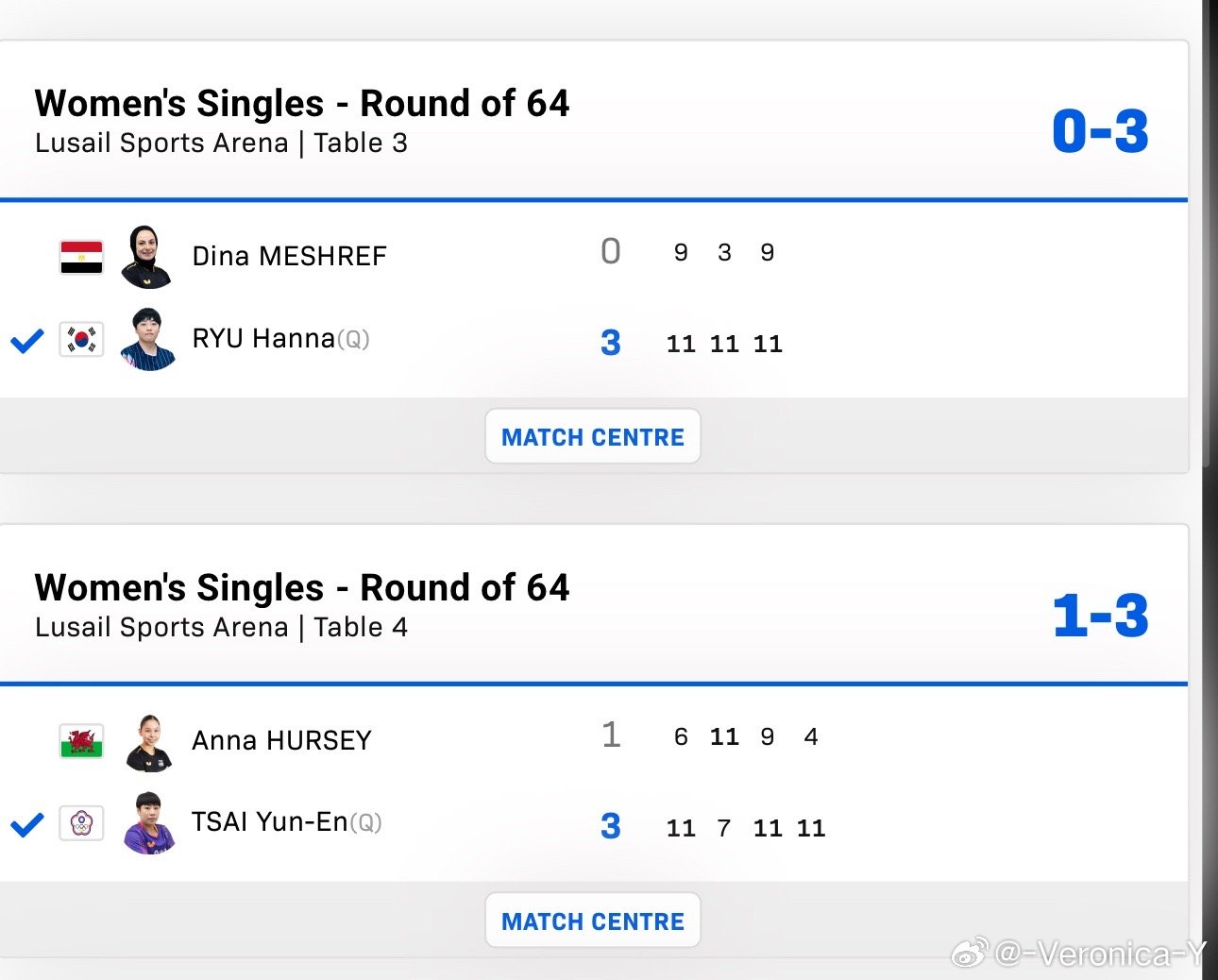Open TSAI Yun-En's player photo
Screen dimensions: 1218x980
point(149,823)
